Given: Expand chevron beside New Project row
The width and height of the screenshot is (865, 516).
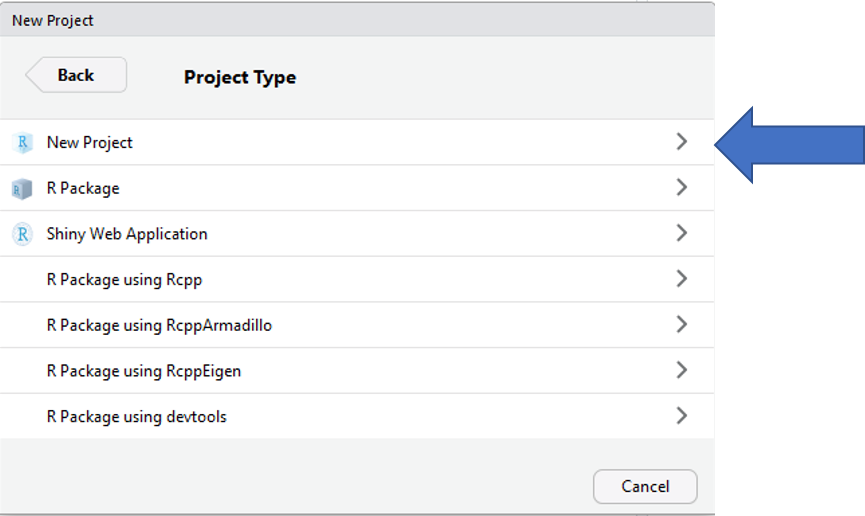Looking at the screenshot, I should (682, 142).
